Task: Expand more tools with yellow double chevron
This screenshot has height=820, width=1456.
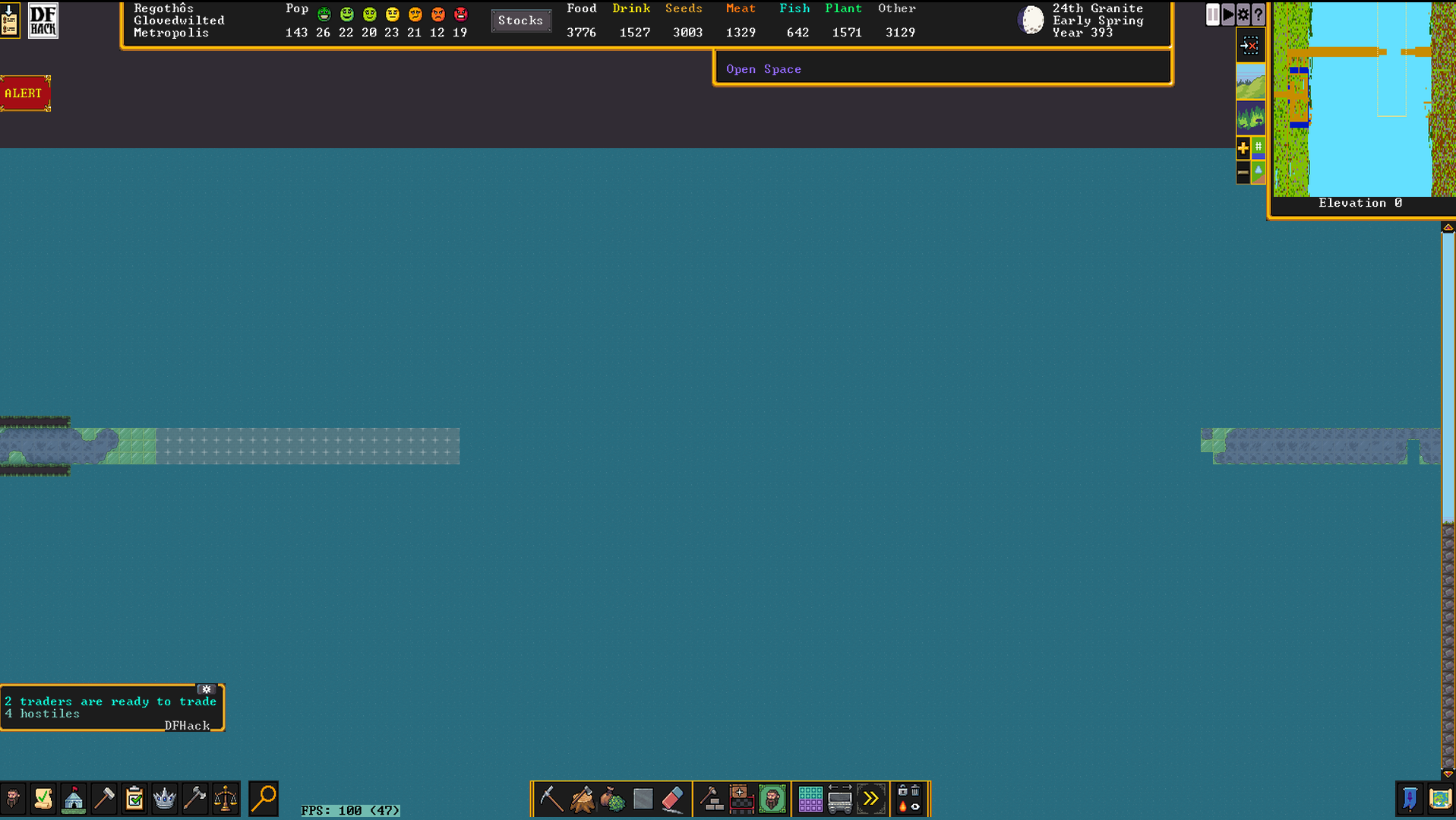Action: (870, 799)
